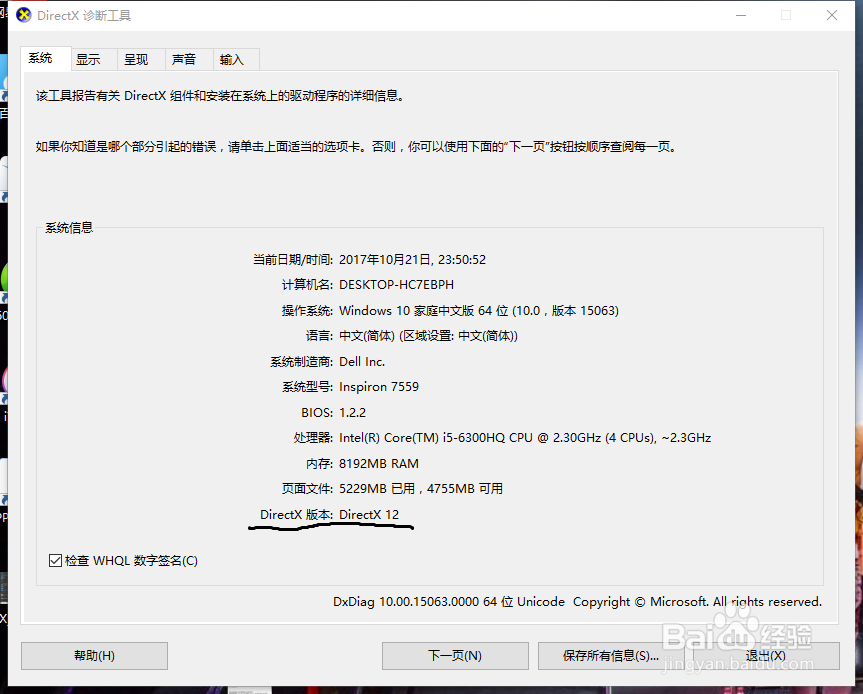
Task: Exit the tool with 退出(X)
Action: [766, 655]
